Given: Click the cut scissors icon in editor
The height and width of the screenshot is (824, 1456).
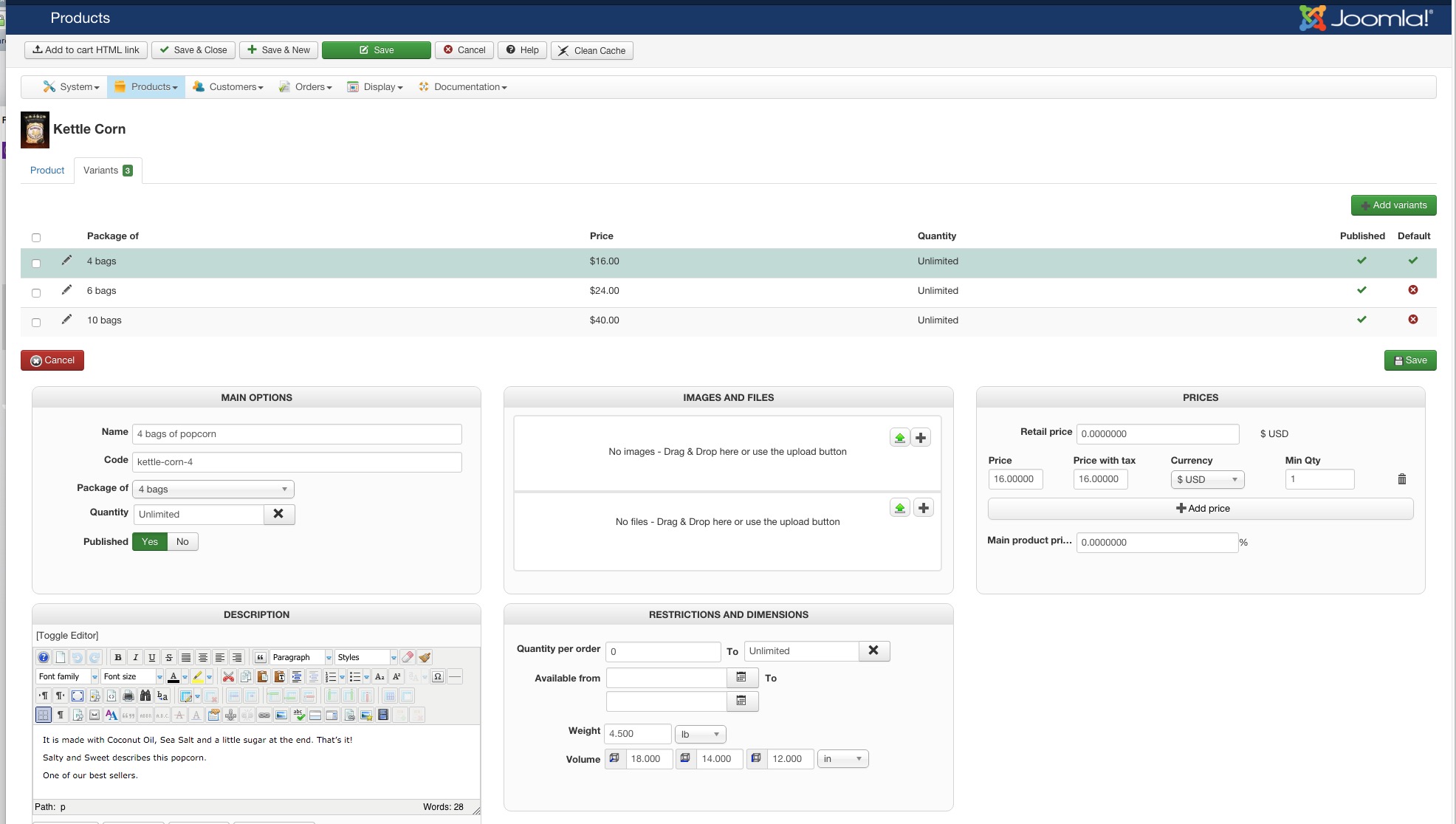Looking at the screenshot, I should click(228, 676).
